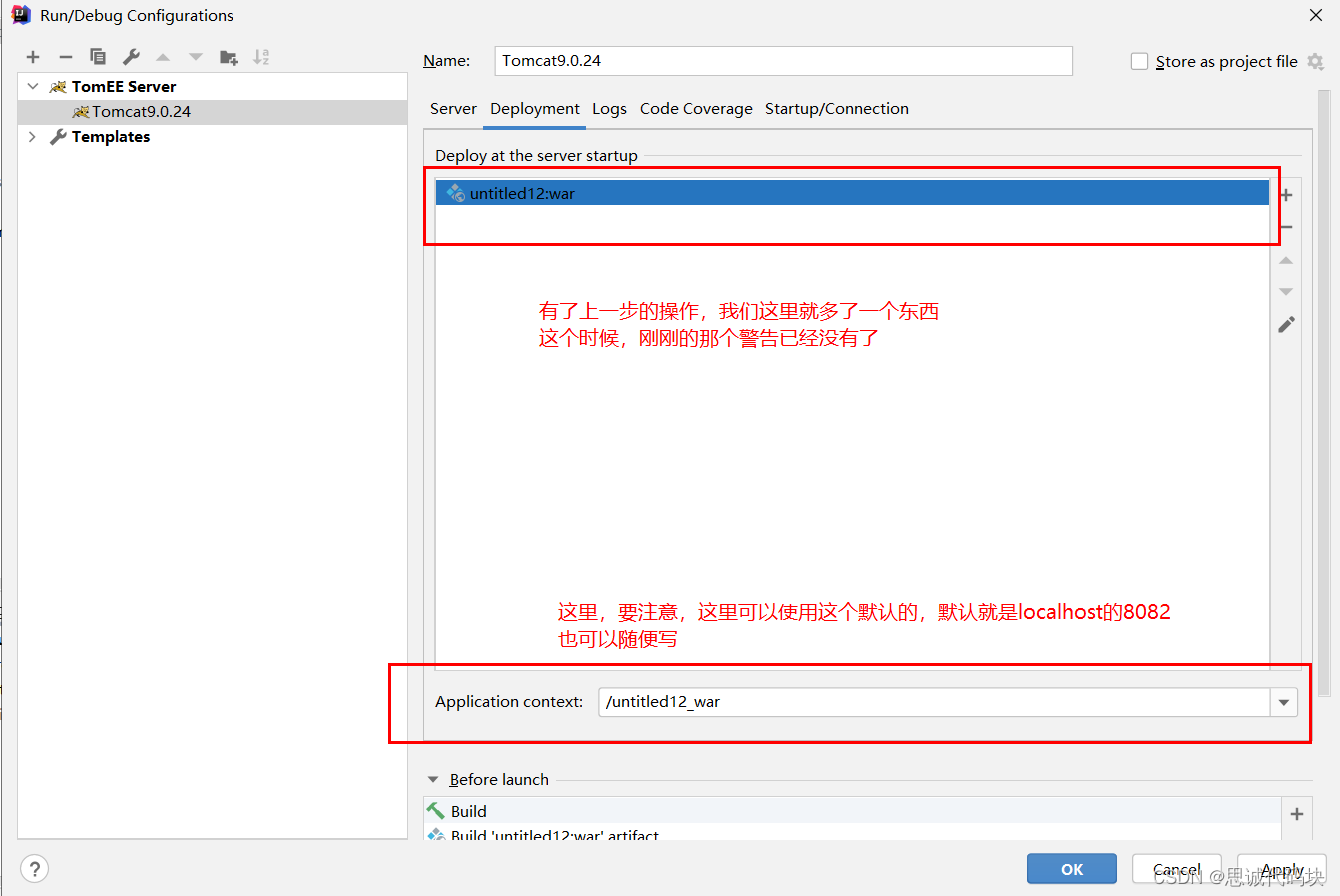The image size is (1340, 896).
Task: Remove selected configuration with minus icon
Action: (66, 57)
